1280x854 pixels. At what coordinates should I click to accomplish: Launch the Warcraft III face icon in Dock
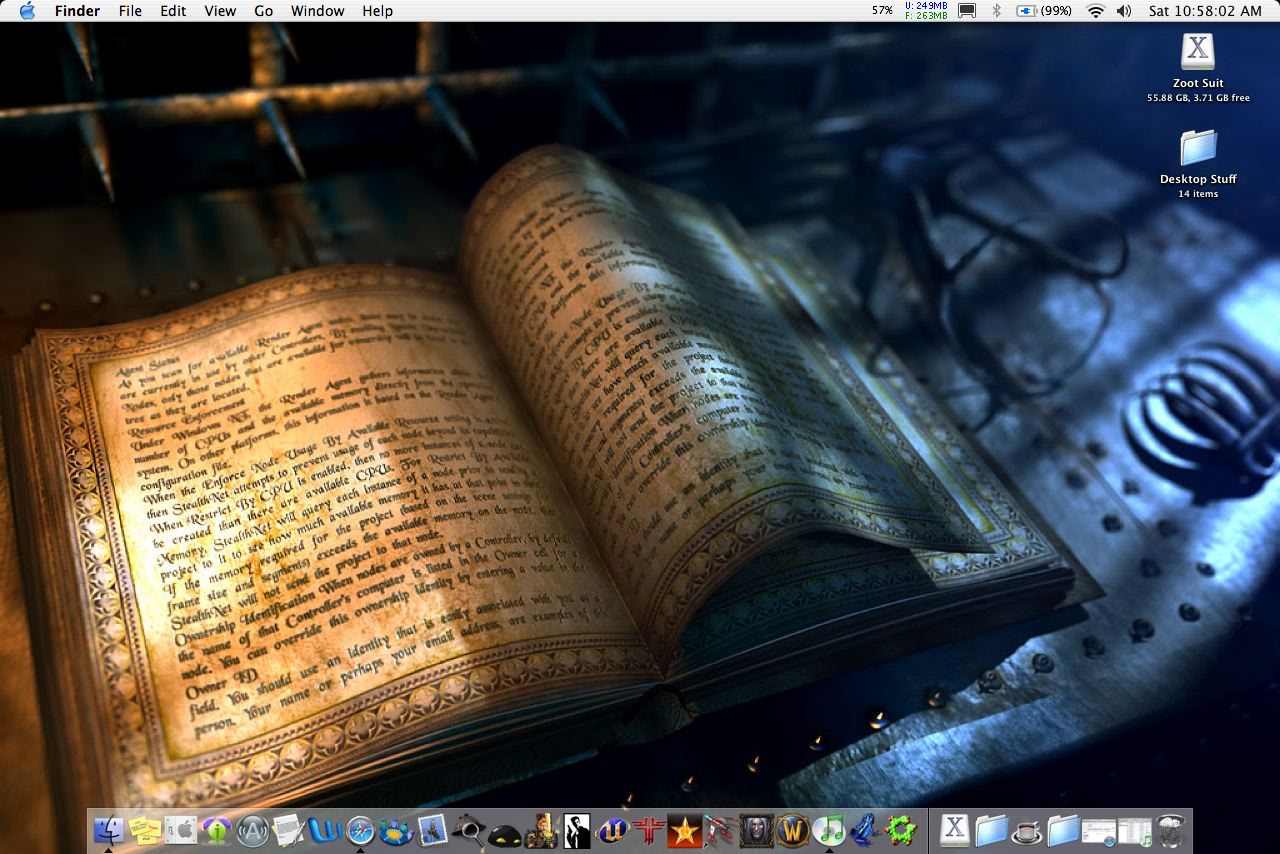[757, 830]
